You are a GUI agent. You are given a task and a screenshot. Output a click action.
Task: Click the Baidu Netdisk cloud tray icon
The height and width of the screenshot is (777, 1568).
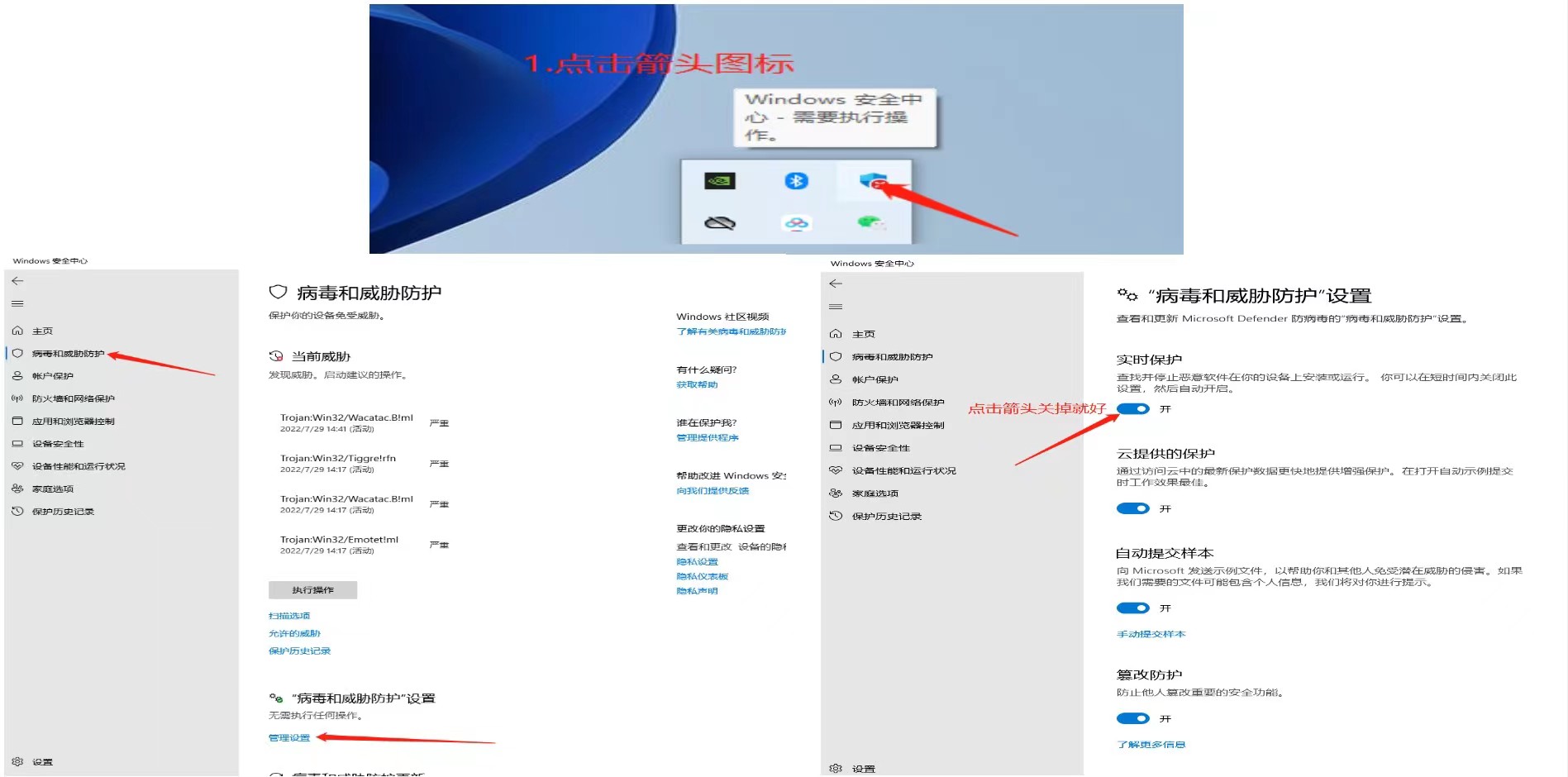pos(796,223)
